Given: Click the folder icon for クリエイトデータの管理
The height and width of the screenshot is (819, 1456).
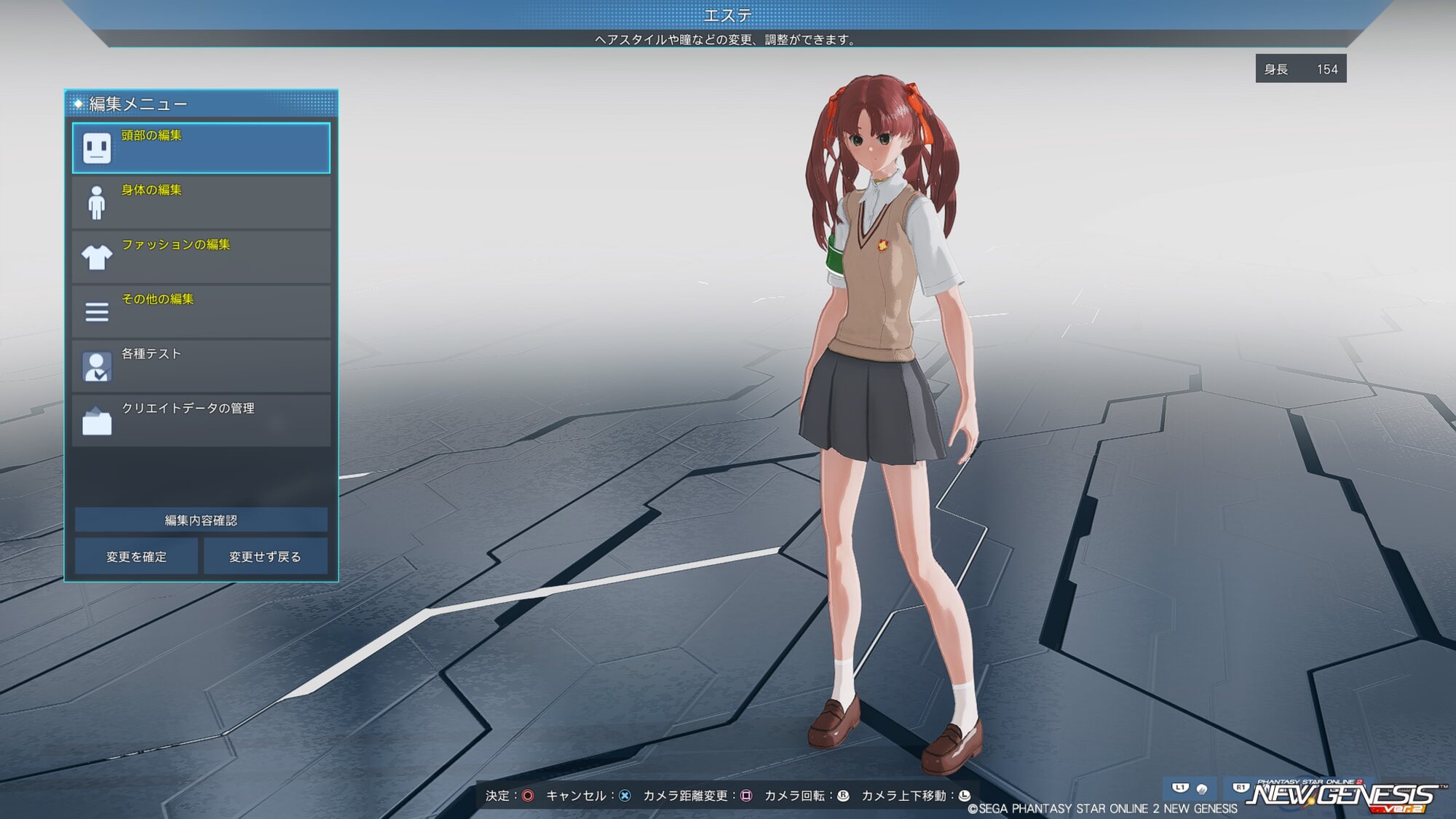Looking at the screenshot, I should pos(96,421).
